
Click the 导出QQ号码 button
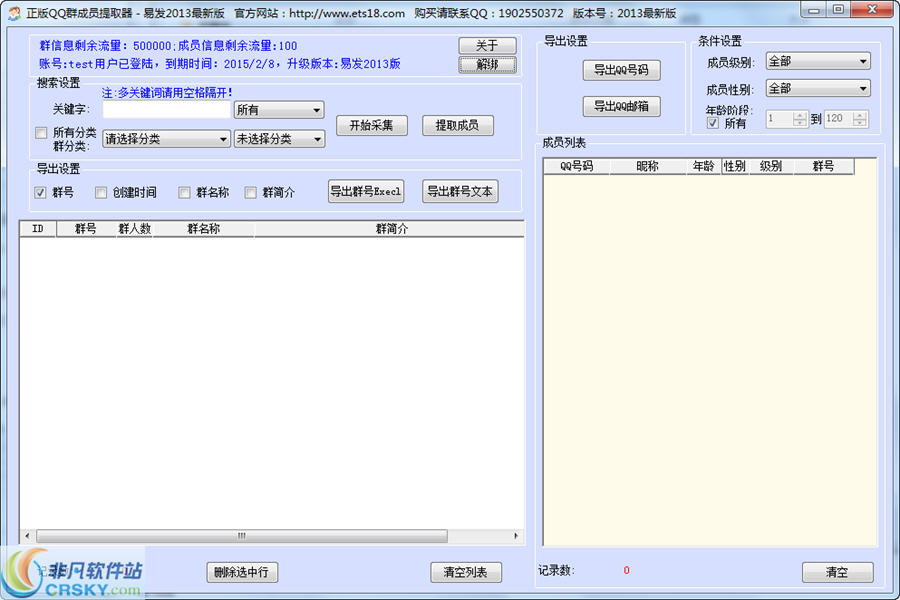(x=622, y=70)
